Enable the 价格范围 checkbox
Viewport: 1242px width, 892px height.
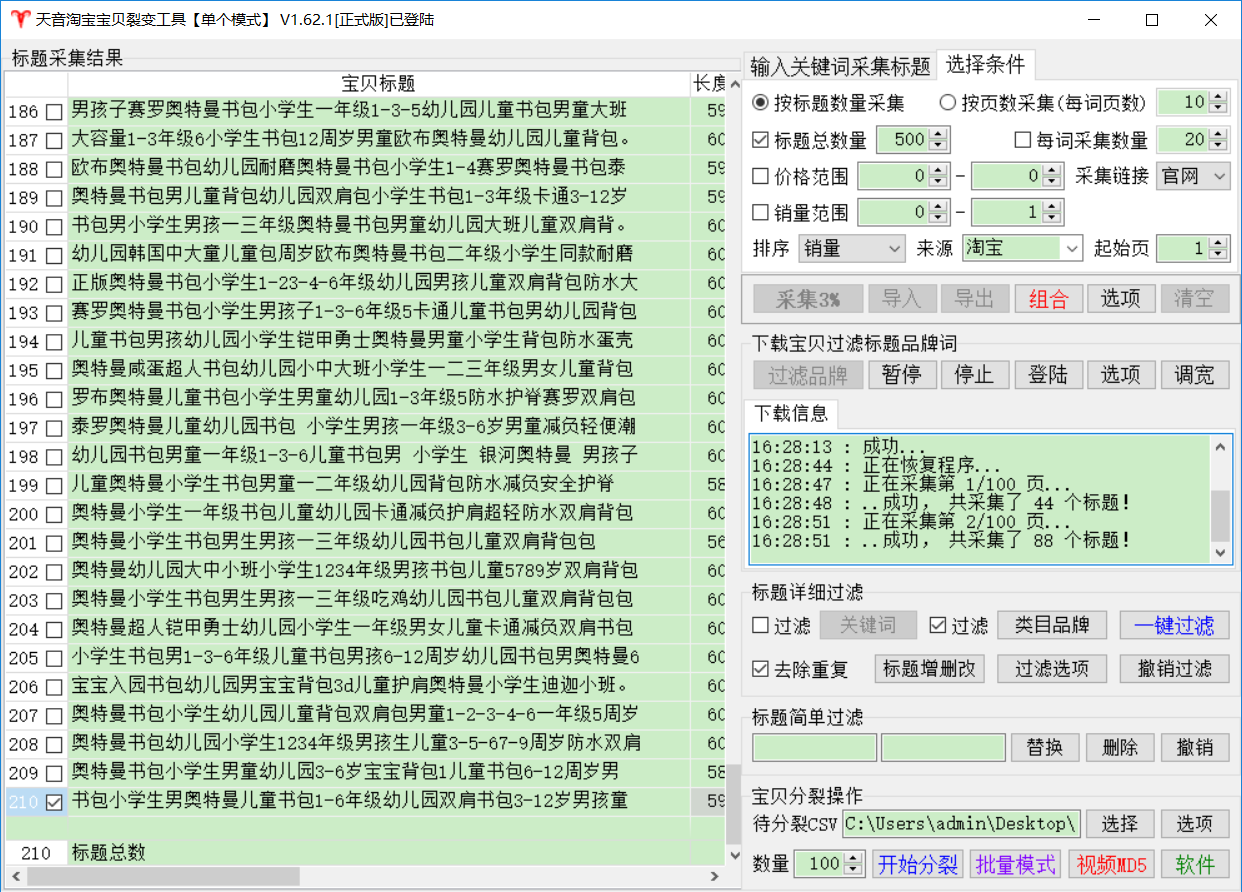(x=761, y=178)
